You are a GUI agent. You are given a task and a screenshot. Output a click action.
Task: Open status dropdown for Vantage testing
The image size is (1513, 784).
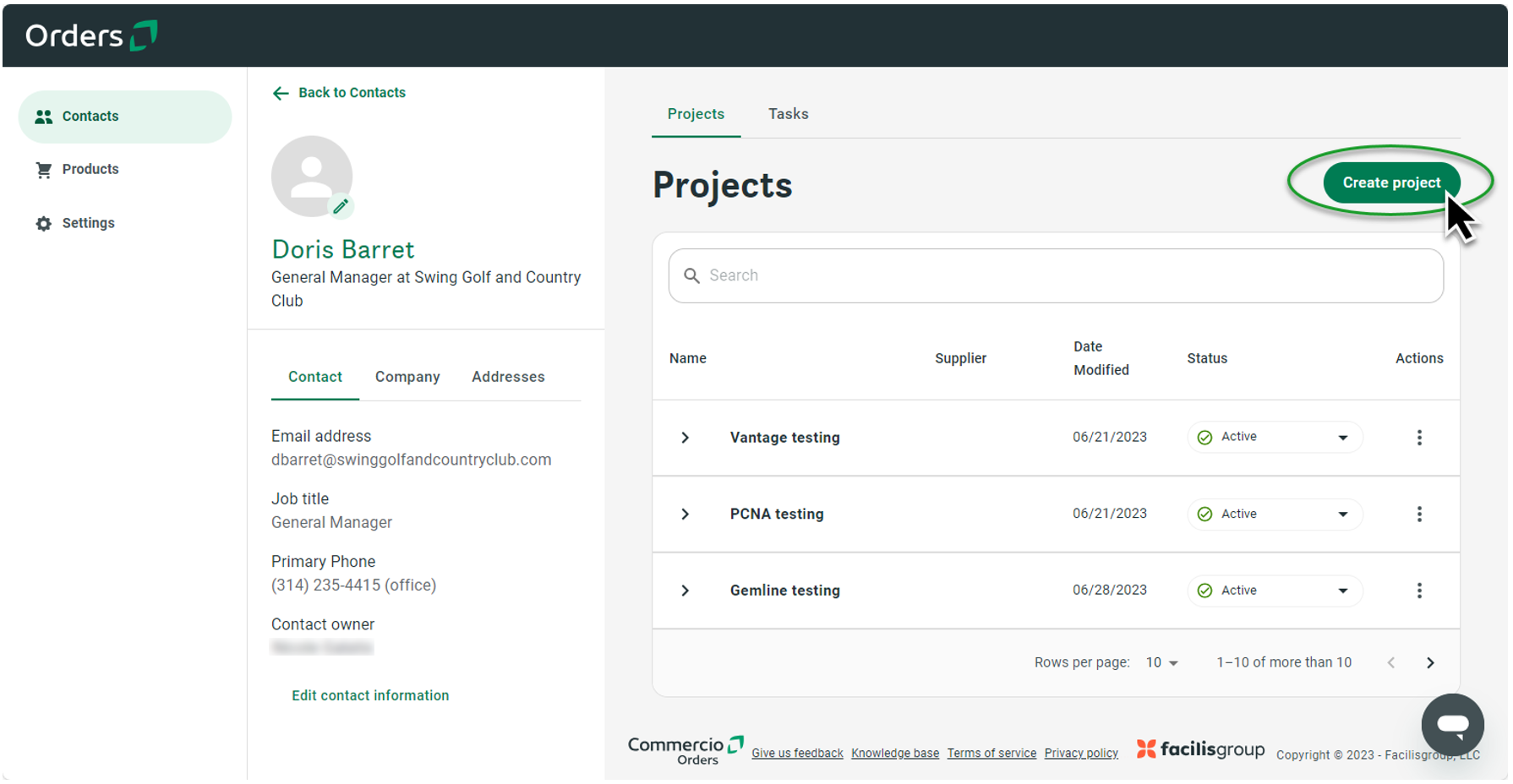(1275, 438)
